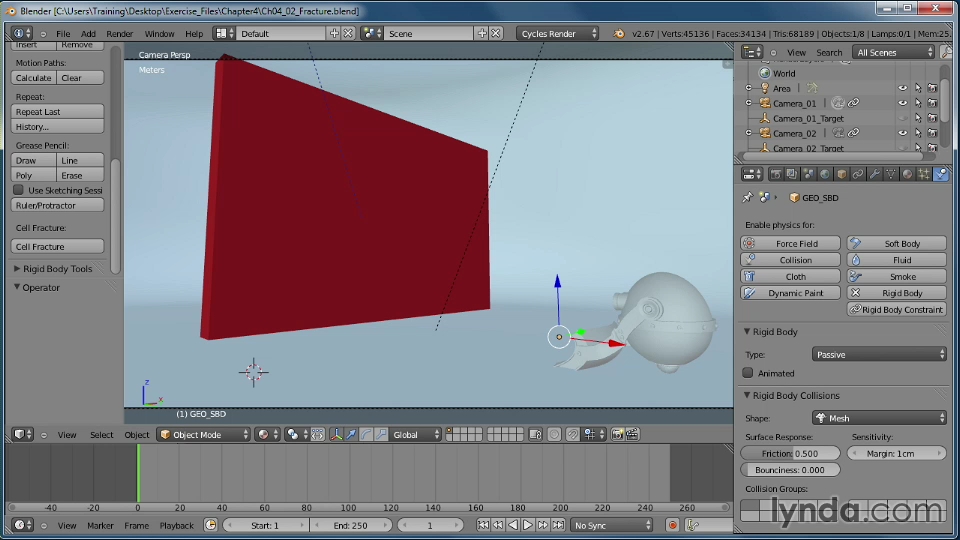Click the Repeat Last button
This screenshot has width=960, height=540.
(58, 111)
